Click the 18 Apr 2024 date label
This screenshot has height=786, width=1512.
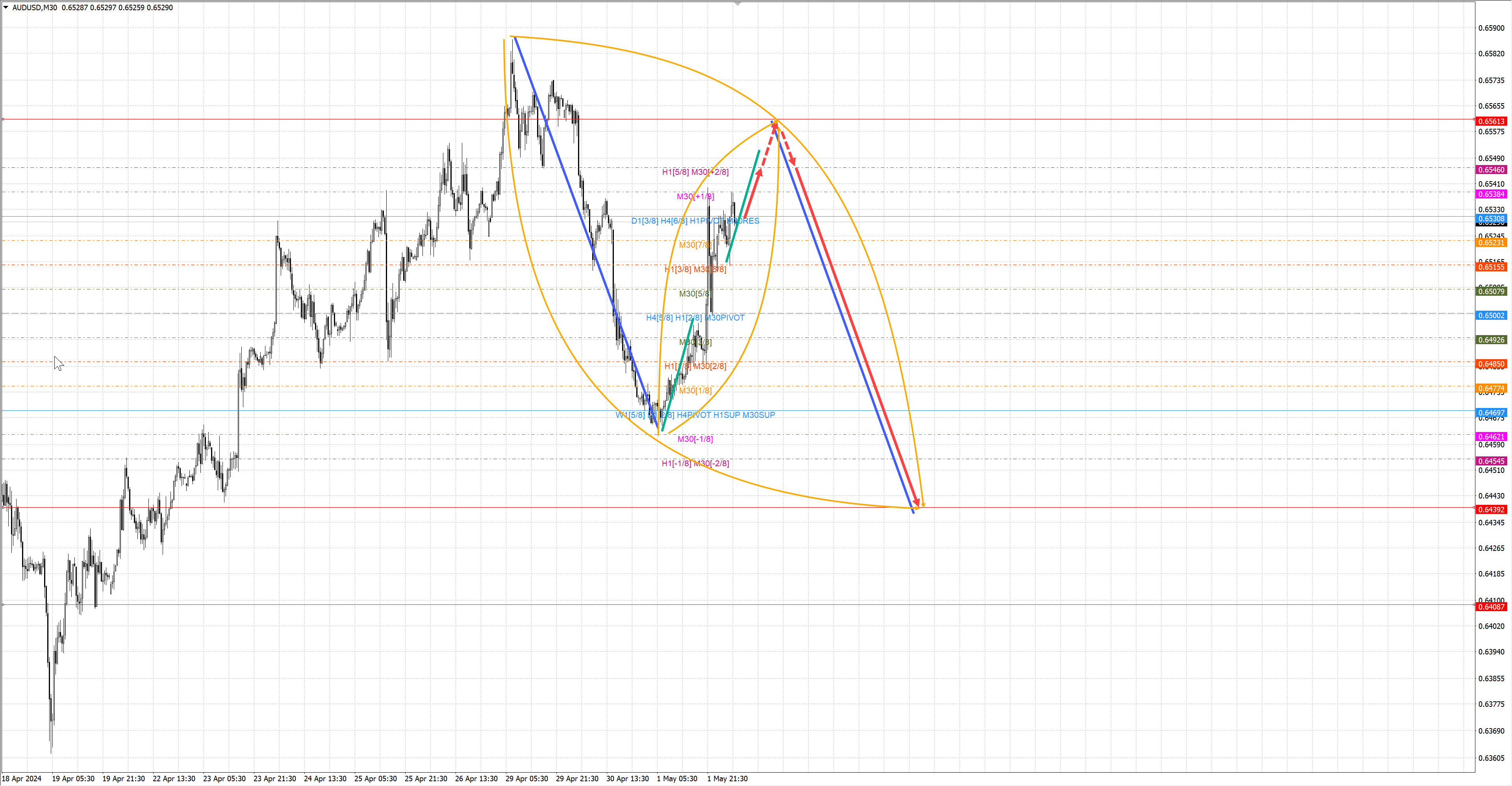22,779
